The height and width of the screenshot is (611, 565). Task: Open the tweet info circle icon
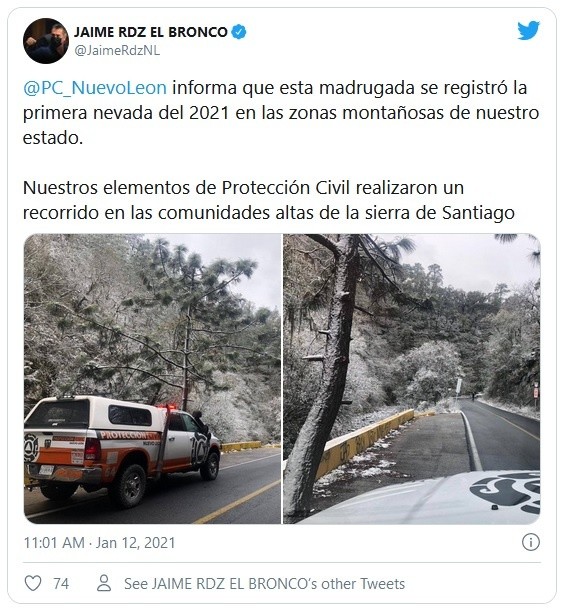click(x=530, y=542)
